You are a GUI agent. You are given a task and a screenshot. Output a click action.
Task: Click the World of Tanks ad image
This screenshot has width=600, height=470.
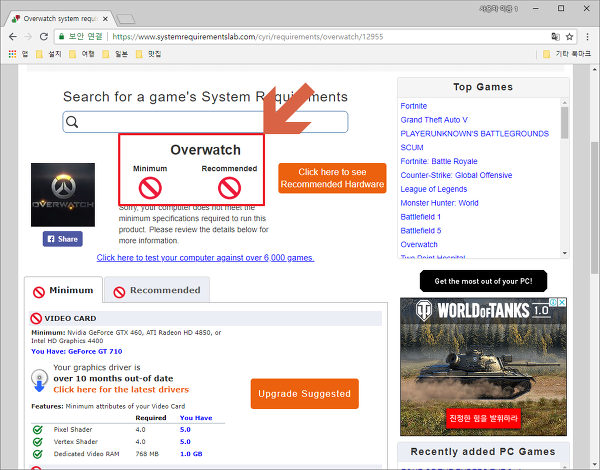pos(483,367)
